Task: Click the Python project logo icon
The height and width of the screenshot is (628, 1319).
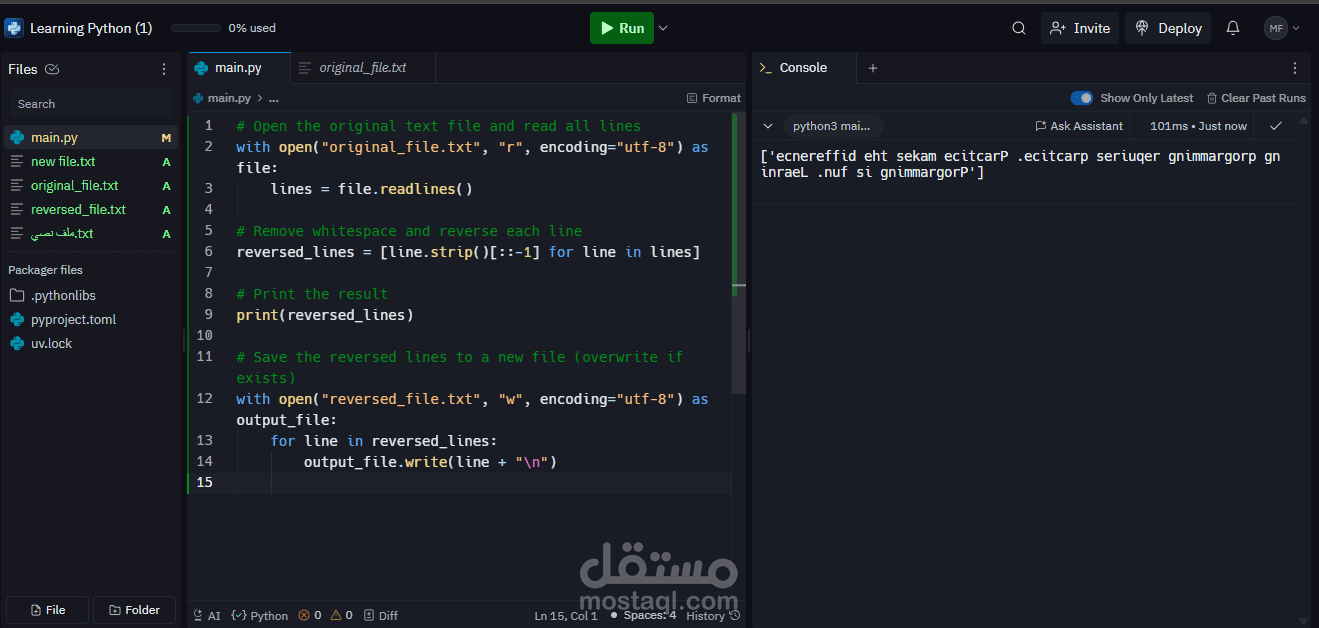Action: (x=14, y=28)
